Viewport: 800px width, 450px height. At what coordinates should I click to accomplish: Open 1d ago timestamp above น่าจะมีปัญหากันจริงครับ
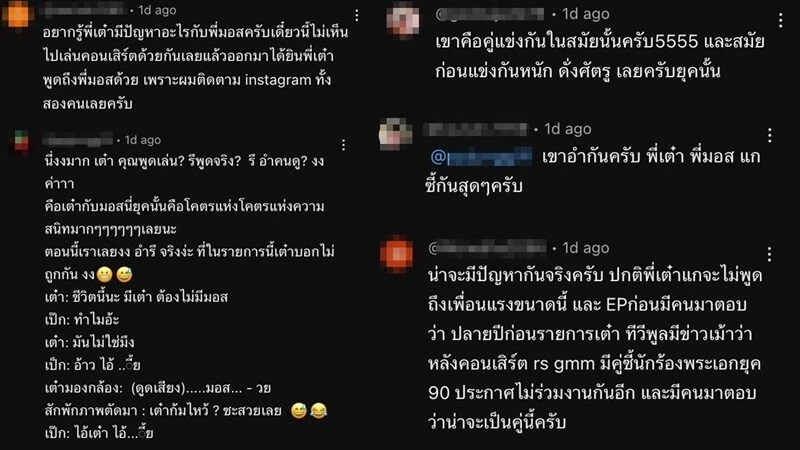[586, 248]
